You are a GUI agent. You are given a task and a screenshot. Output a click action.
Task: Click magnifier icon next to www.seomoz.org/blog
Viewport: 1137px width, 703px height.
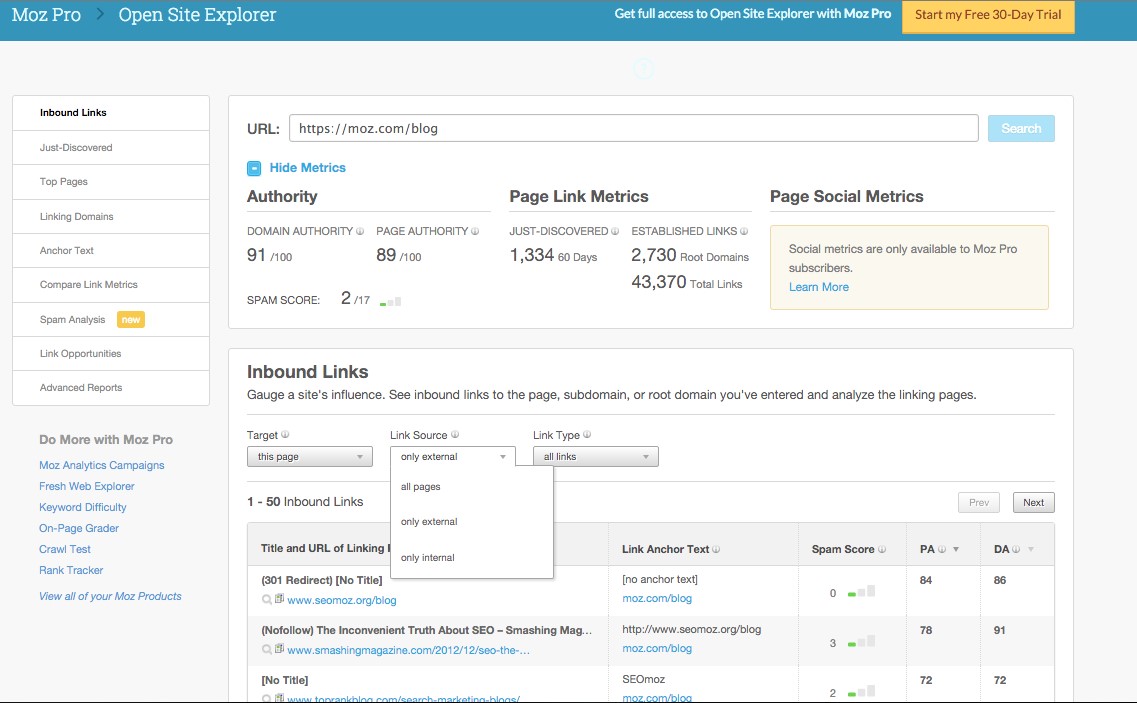click(267, 600)
